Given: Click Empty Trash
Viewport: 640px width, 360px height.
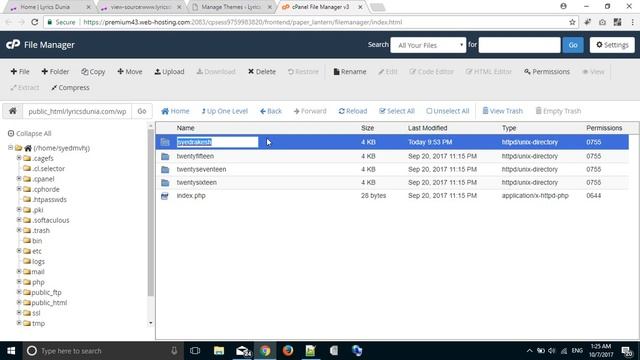Looking at the screenshot, I should pos(558,111).
